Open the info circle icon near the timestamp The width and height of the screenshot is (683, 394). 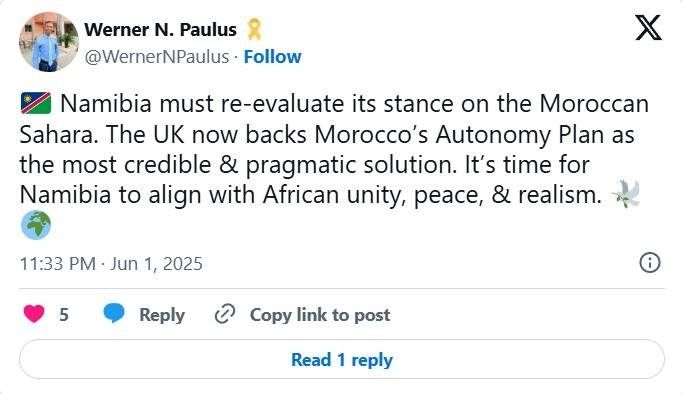click(649, 263)
